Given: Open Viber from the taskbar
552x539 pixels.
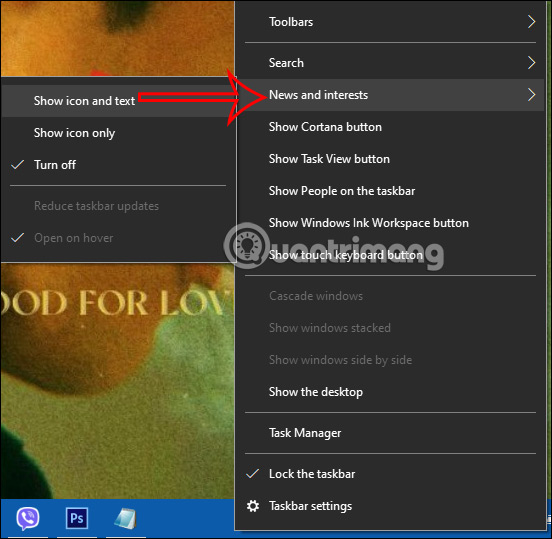Looking at the screenshot, I should pyautogui.click(x=27, y=518).
